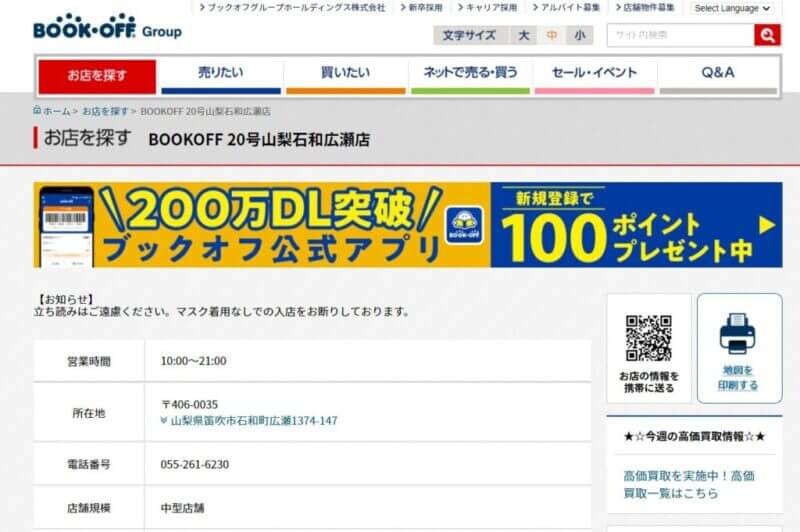Click 200万DL突破 banner text
The image size is (800, 532).
pyautogui.click(x=270, y=209)
